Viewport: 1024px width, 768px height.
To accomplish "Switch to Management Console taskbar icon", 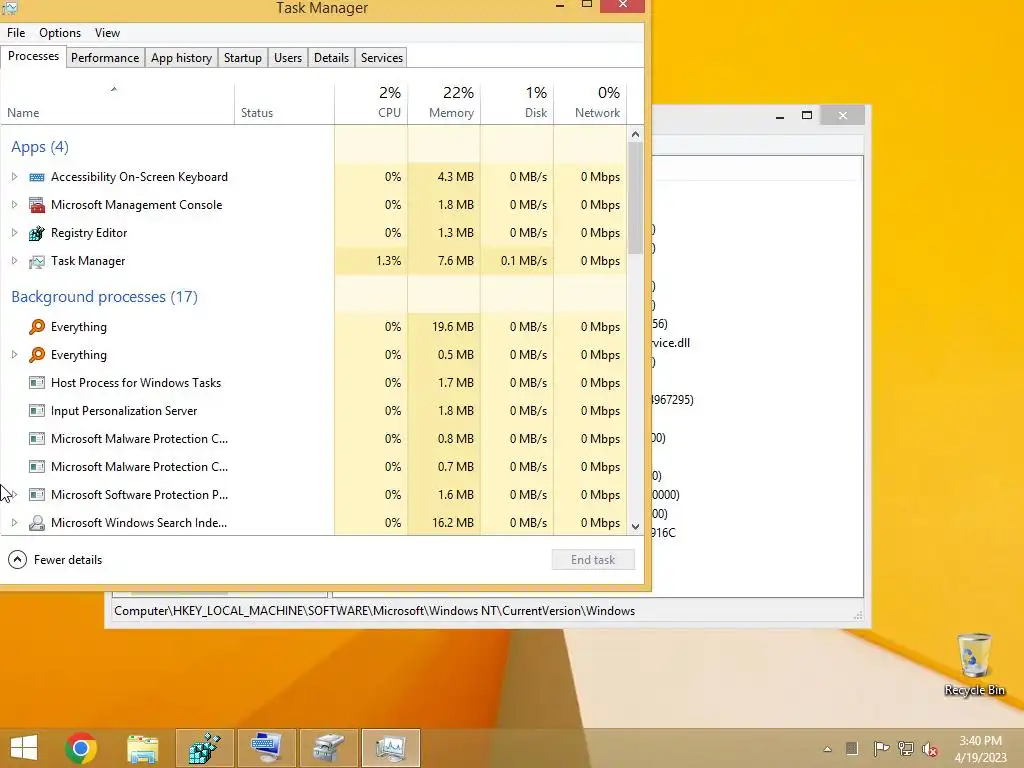I will pos(328,748).
